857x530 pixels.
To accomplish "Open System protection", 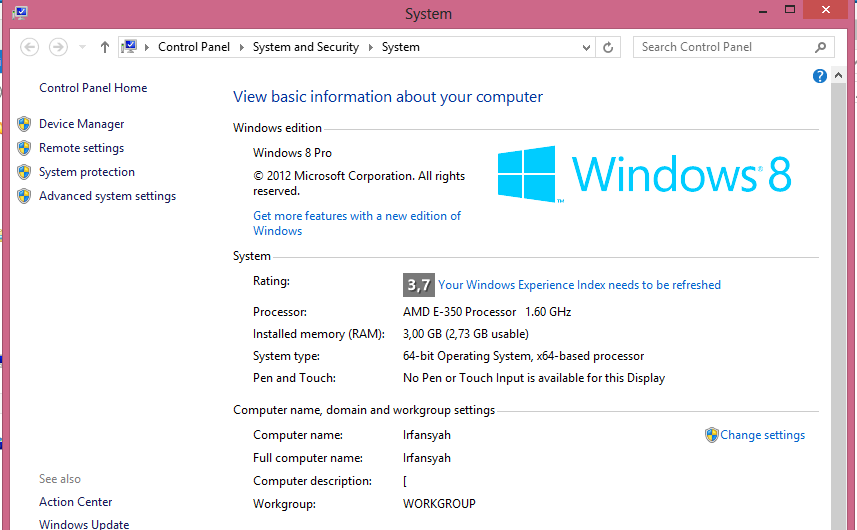I will coord(86,172).
